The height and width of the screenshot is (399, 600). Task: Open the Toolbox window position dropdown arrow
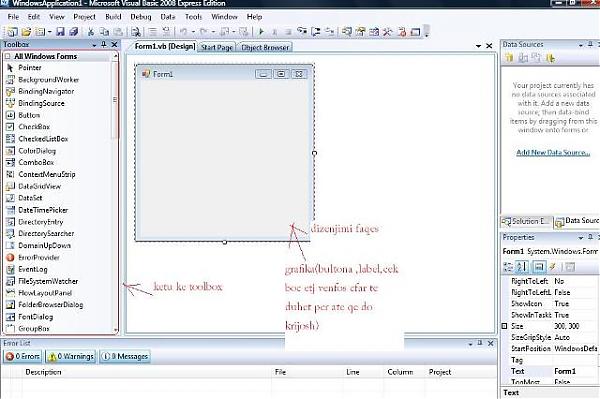[94, 45]
